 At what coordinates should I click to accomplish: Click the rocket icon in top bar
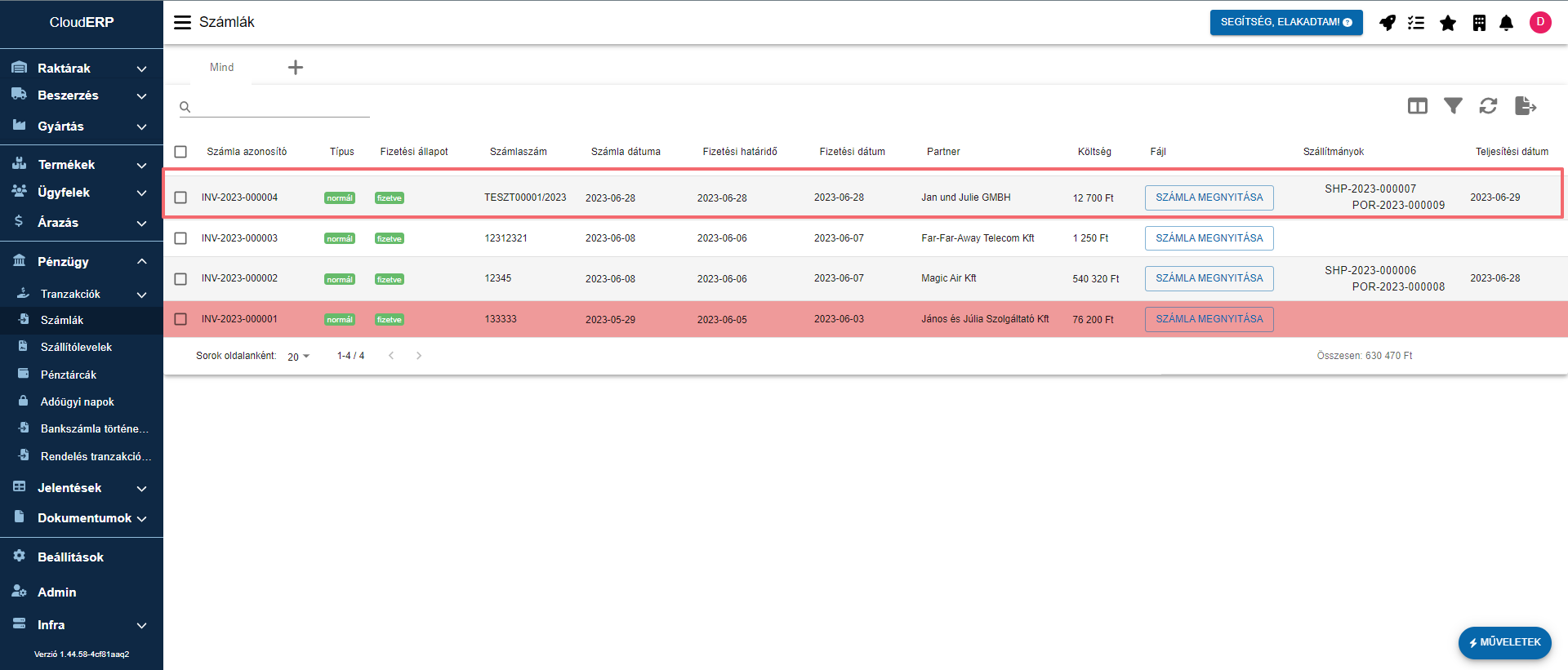[x=1387, y=23]
